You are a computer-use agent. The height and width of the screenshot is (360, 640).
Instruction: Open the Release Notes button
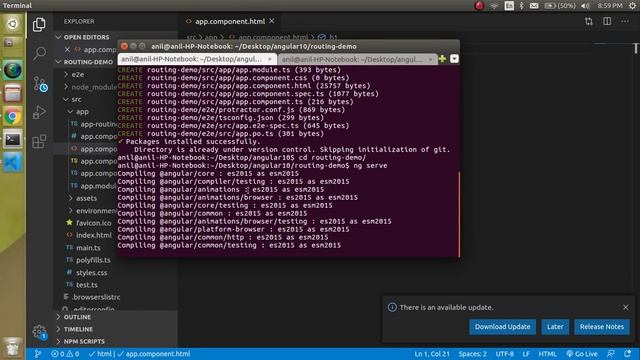tap(602, 327)
